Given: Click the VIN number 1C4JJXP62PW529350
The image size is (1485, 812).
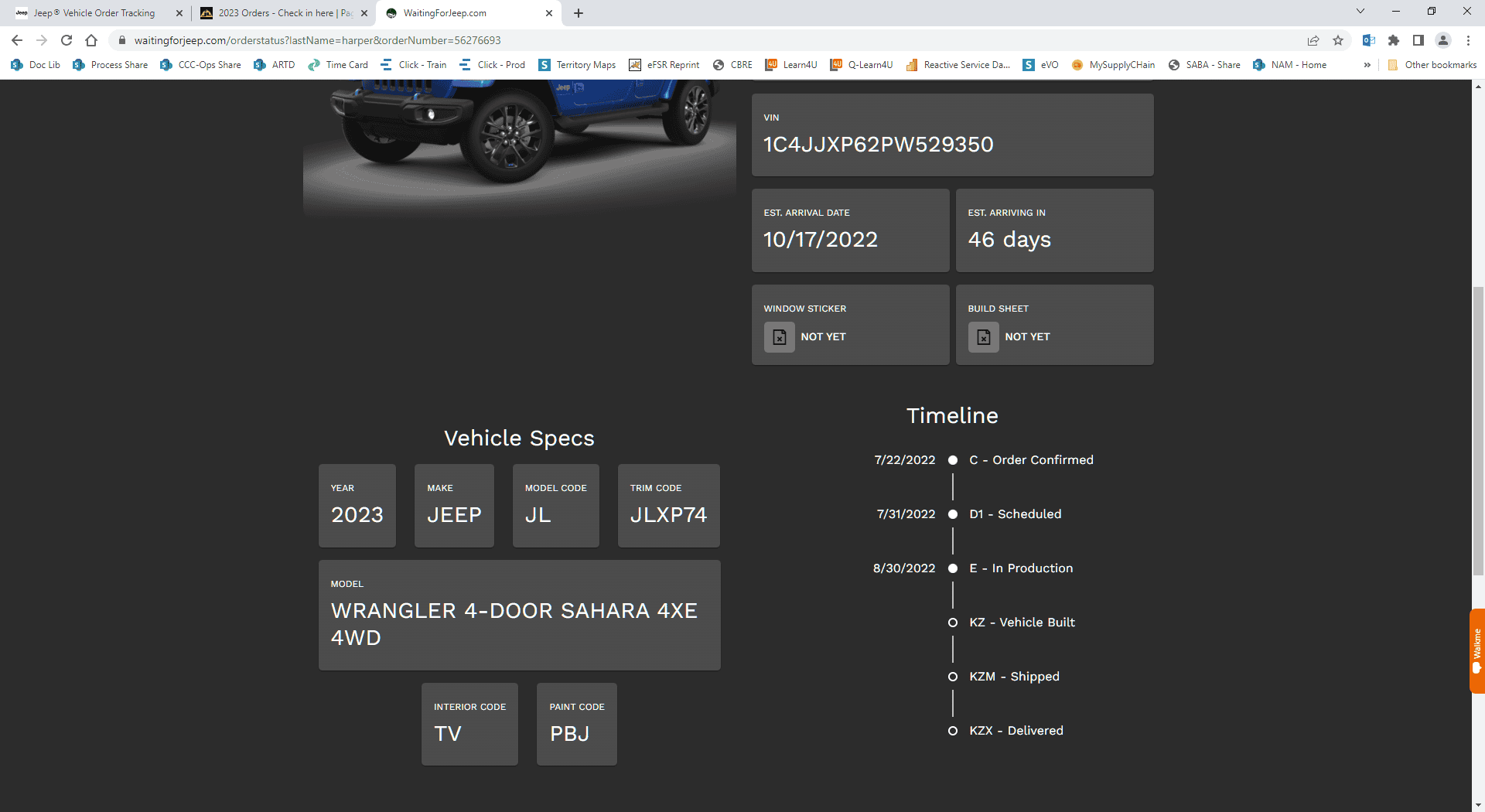Looking at the screenshot, I should click(878, 145).
